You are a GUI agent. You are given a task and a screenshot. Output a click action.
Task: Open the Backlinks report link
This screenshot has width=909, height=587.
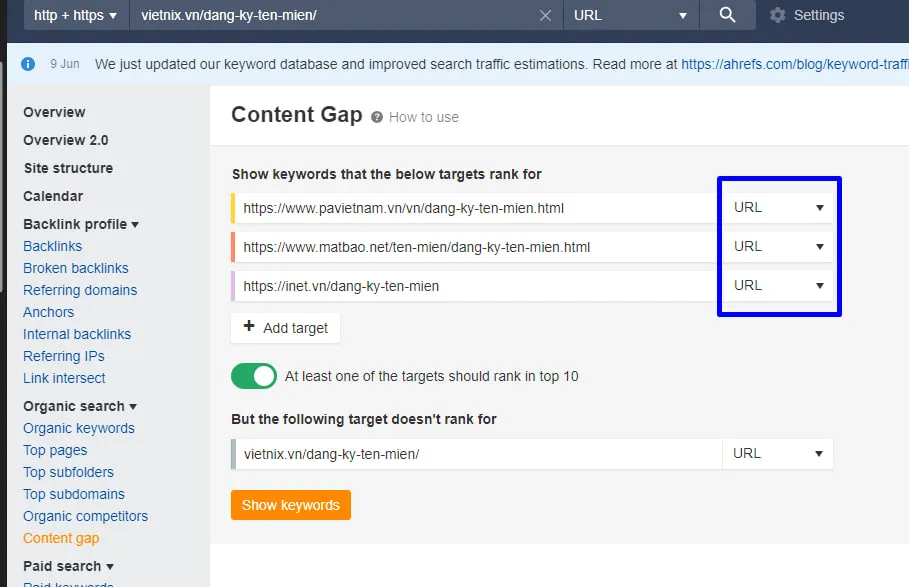[x=52, y=246]
